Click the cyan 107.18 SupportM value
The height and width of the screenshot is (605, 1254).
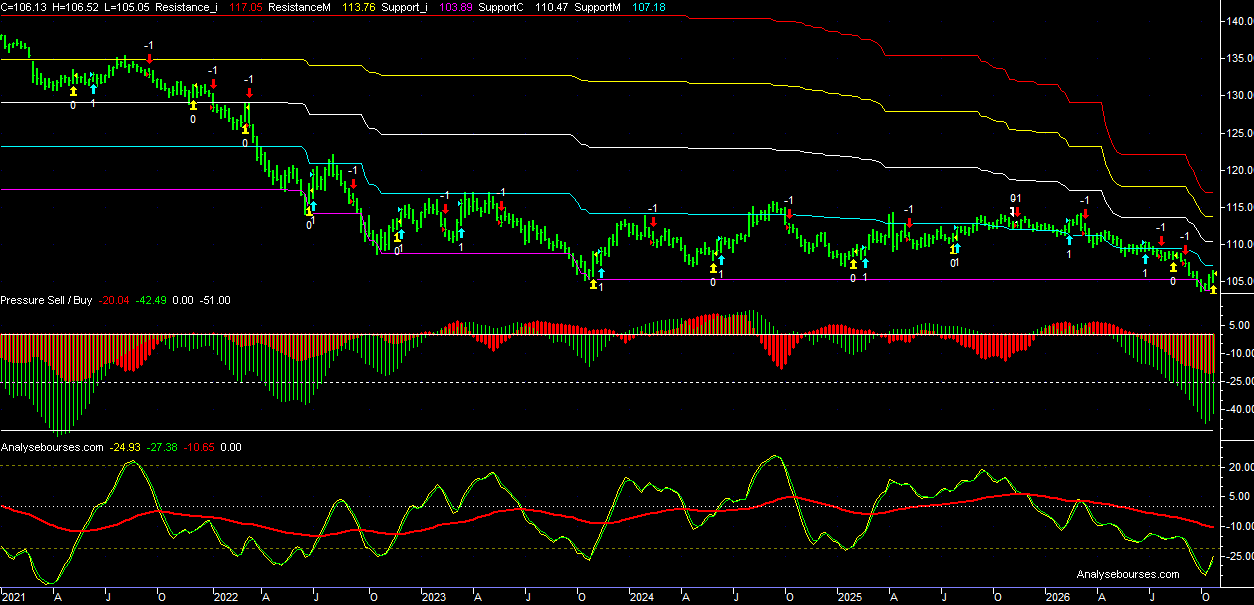tap(650, 7)
